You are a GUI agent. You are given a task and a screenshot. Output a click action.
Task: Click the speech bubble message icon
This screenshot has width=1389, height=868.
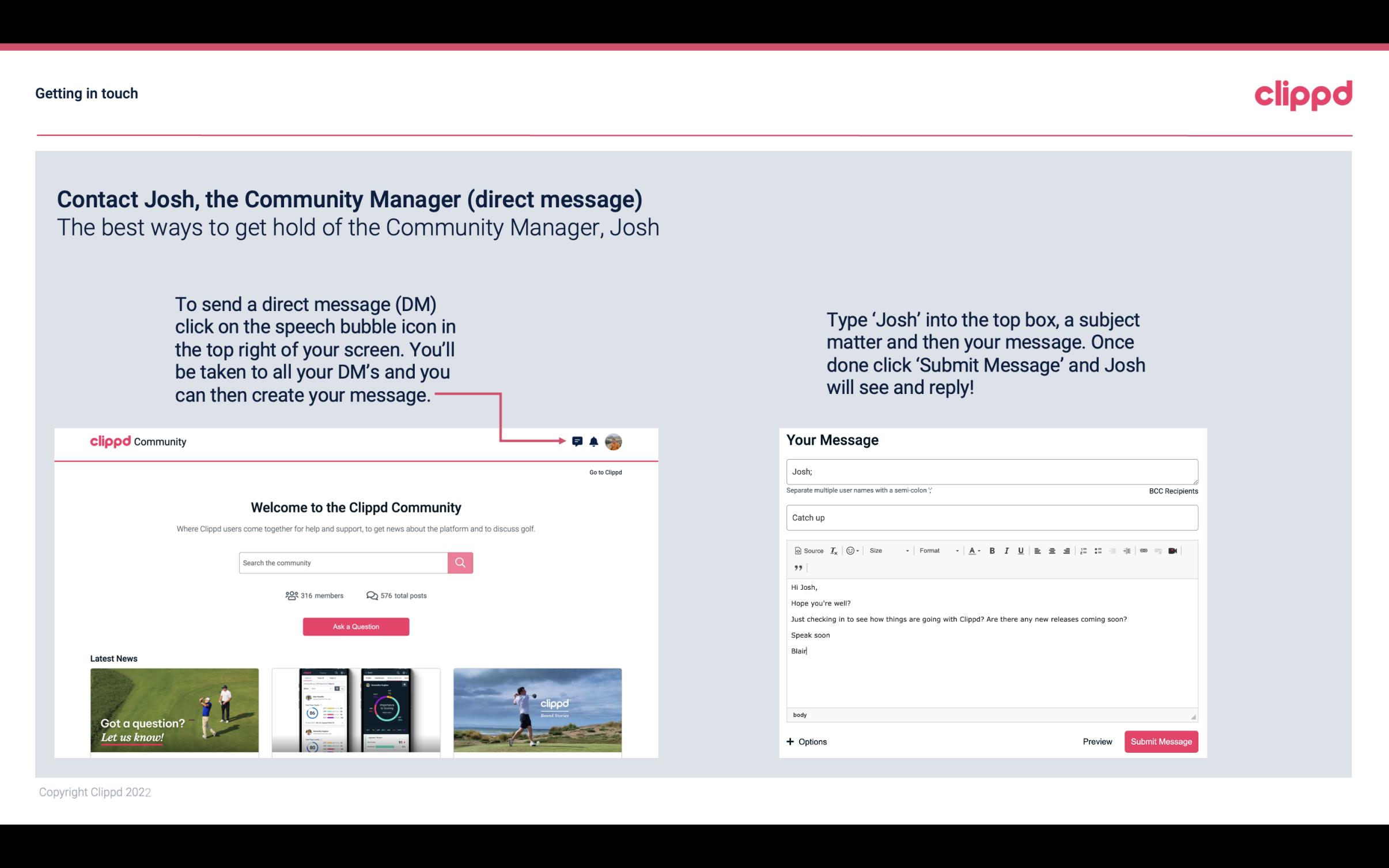[x=578, y=441]
